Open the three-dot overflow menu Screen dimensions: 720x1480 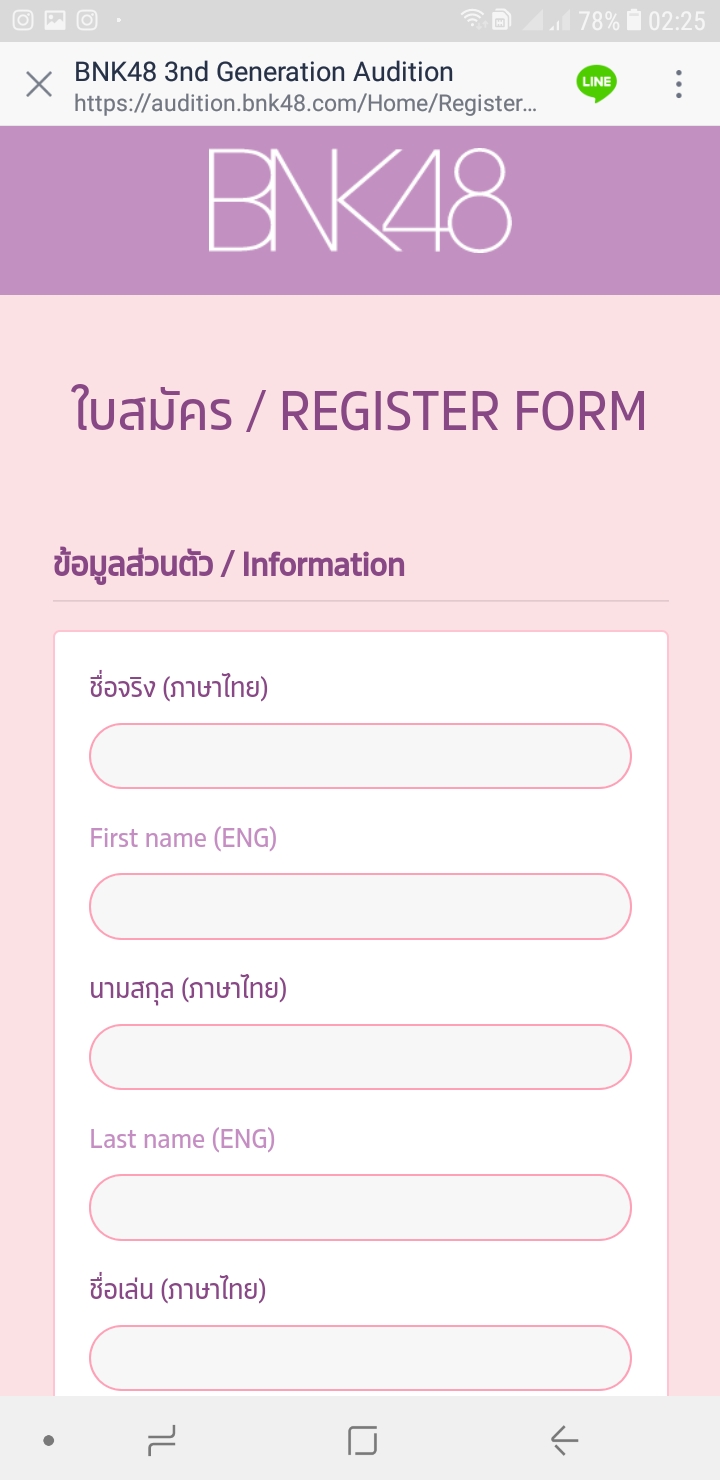[x=678, y=84]
